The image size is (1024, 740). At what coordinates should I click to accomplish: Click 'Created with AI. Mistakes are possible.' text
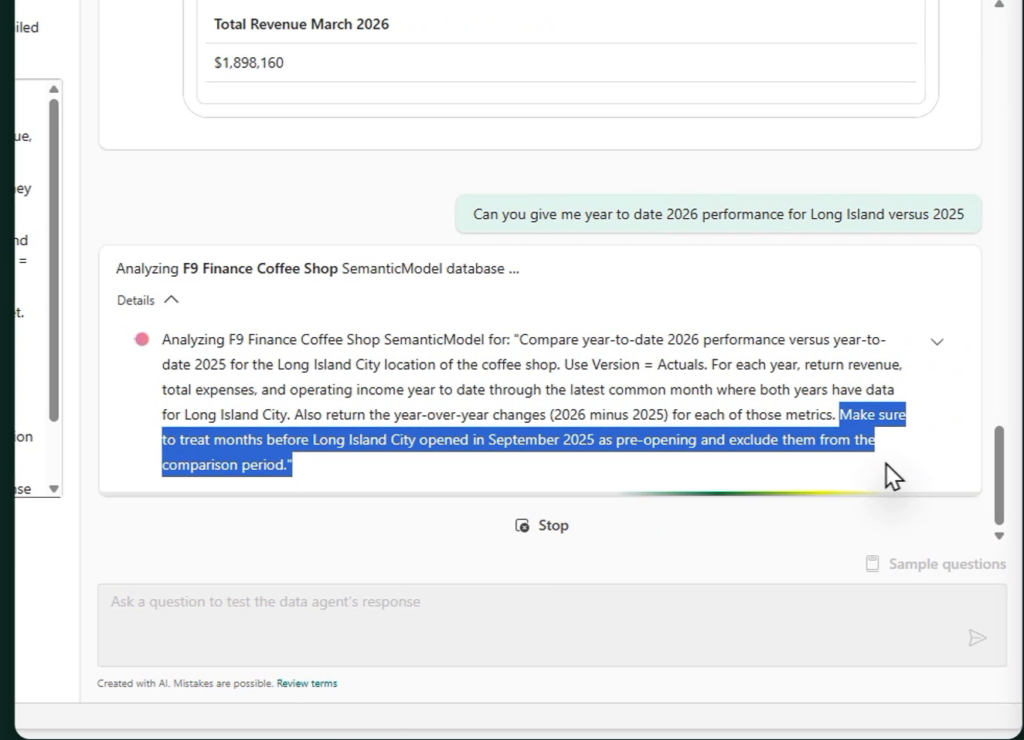pyautogui.click(x=185, y=683)
